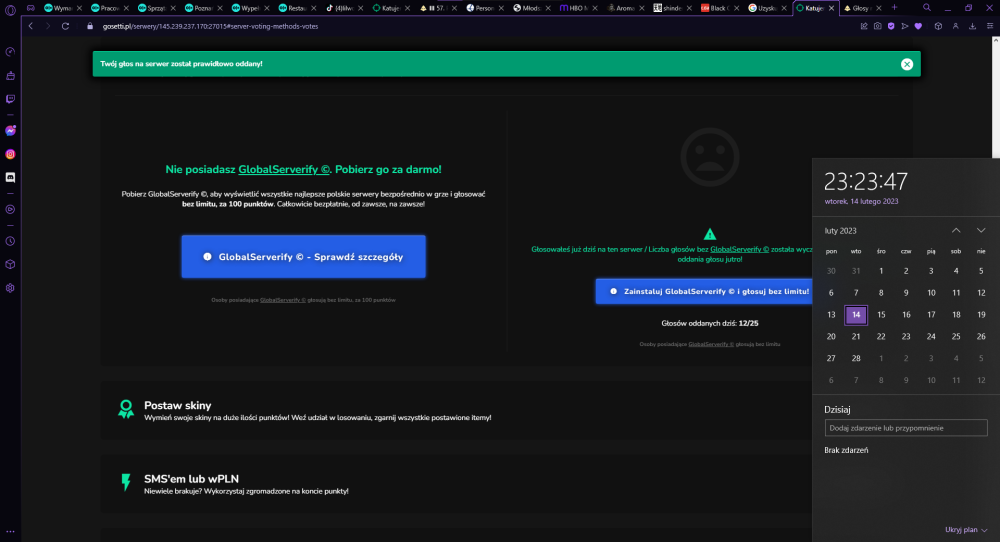Open Settings gear icon in sidebar

[10, 288]
